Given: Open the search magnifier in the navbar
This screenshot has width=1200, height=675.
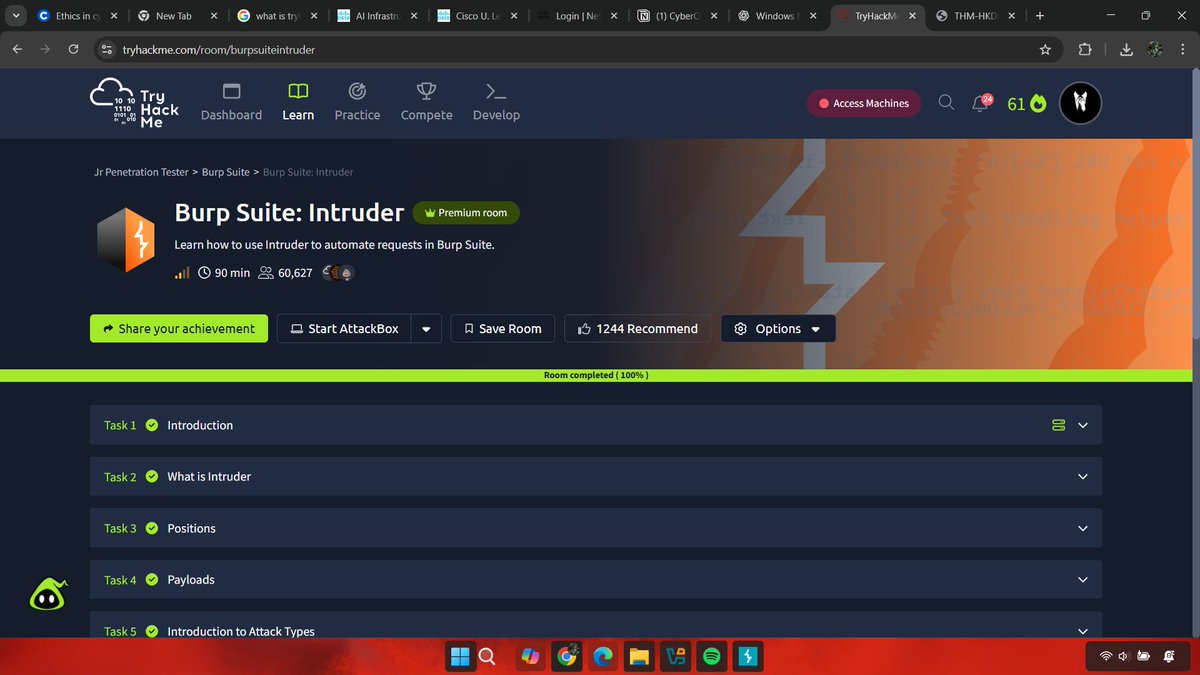Looking at the screenshot, I should (945, 102).
